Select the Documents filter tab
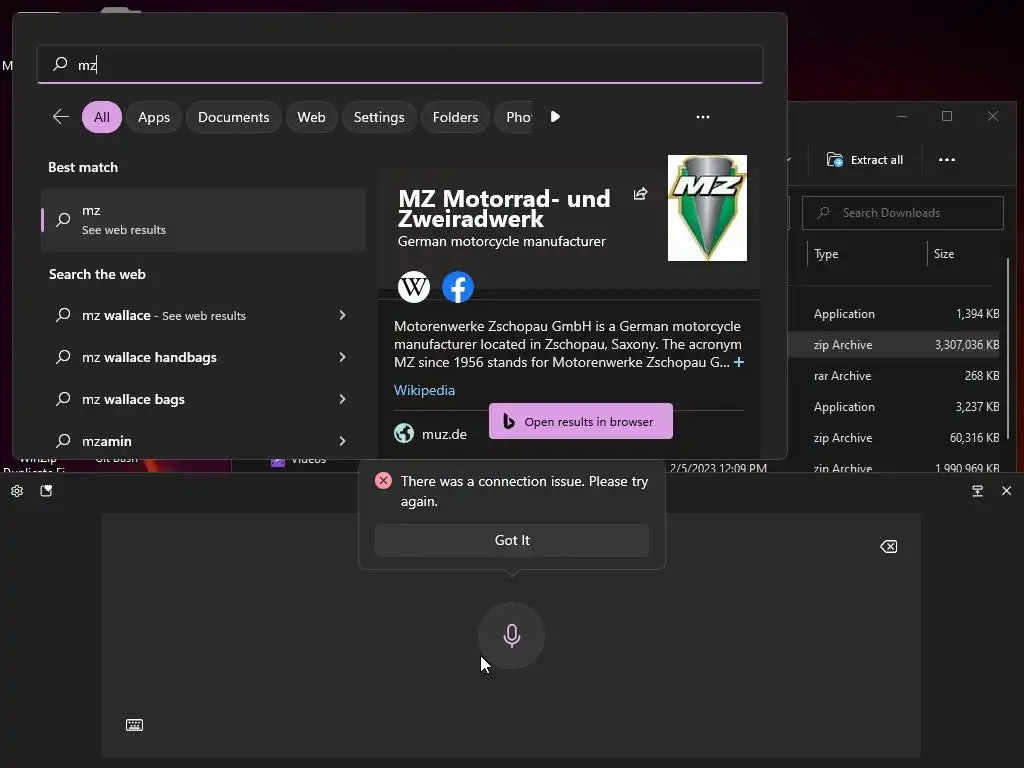This screenshot has width=1024, height=768. 234,118
